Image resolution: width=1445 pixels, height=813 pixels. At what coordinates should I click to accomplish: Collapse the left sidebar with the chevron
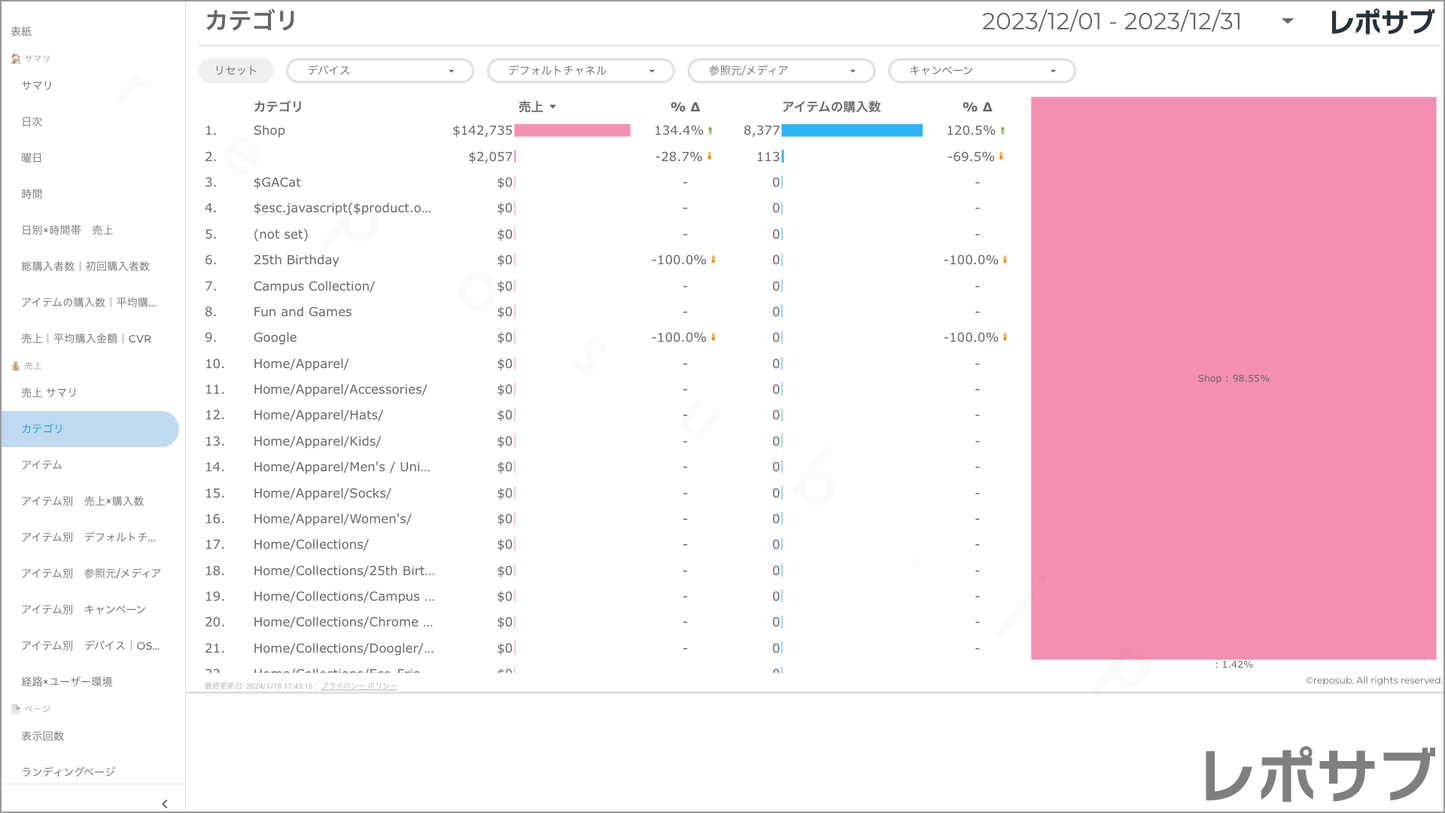[165, 803]
